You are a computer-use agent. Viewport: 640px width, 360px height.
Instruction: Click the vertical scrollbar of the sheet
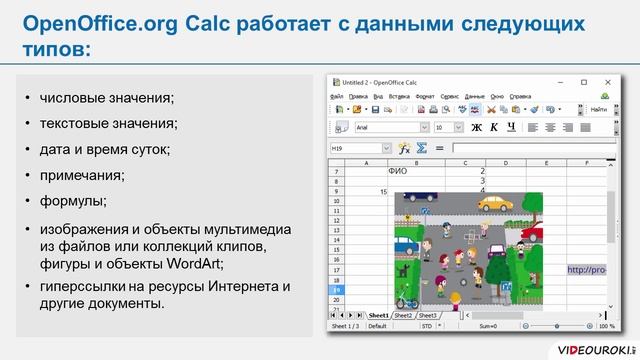tap(611, 236)
